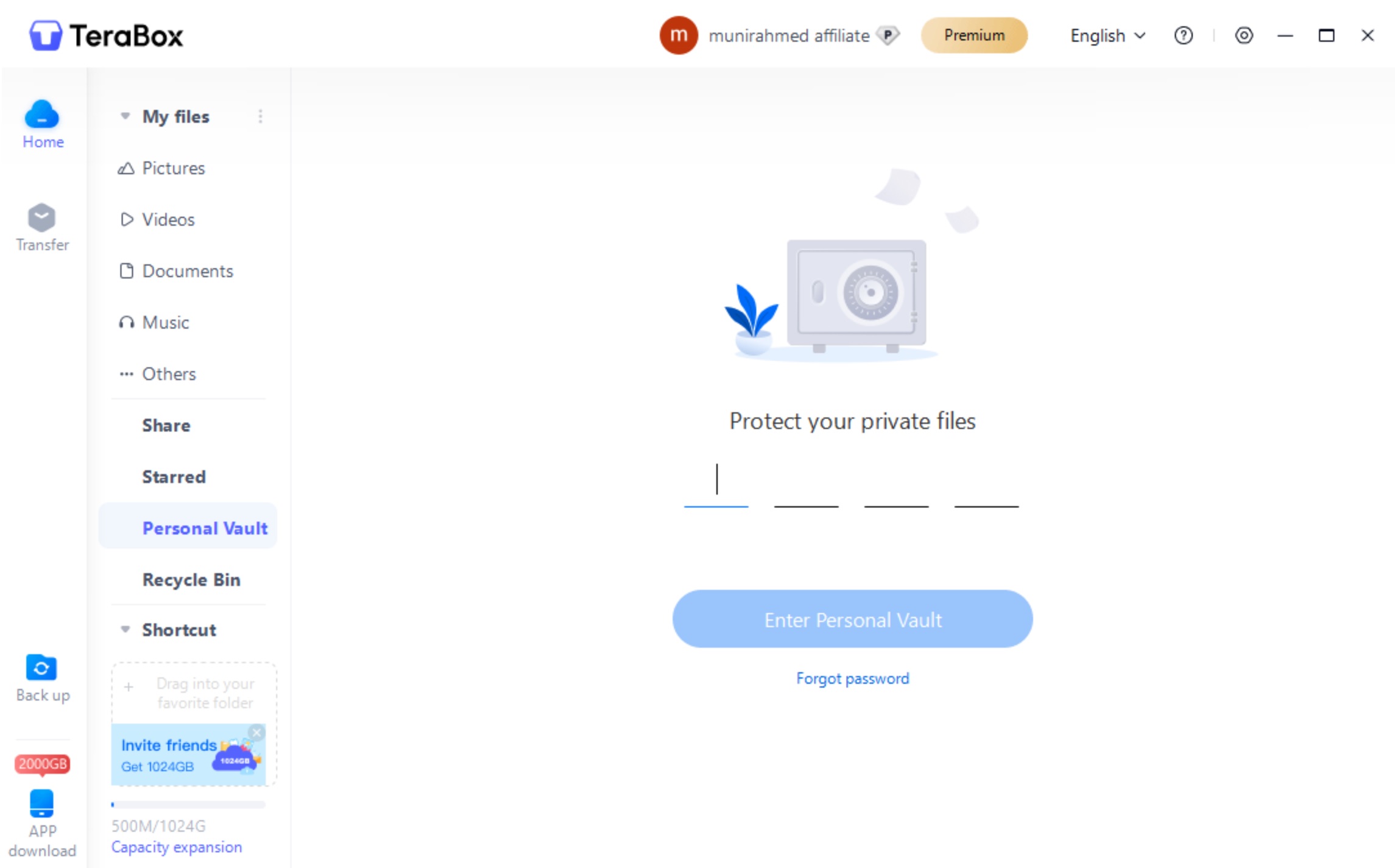Viewport: 1395px width, 868px height.
Task: Open the help question mark icon
Action: click(x=1183, y=35)
